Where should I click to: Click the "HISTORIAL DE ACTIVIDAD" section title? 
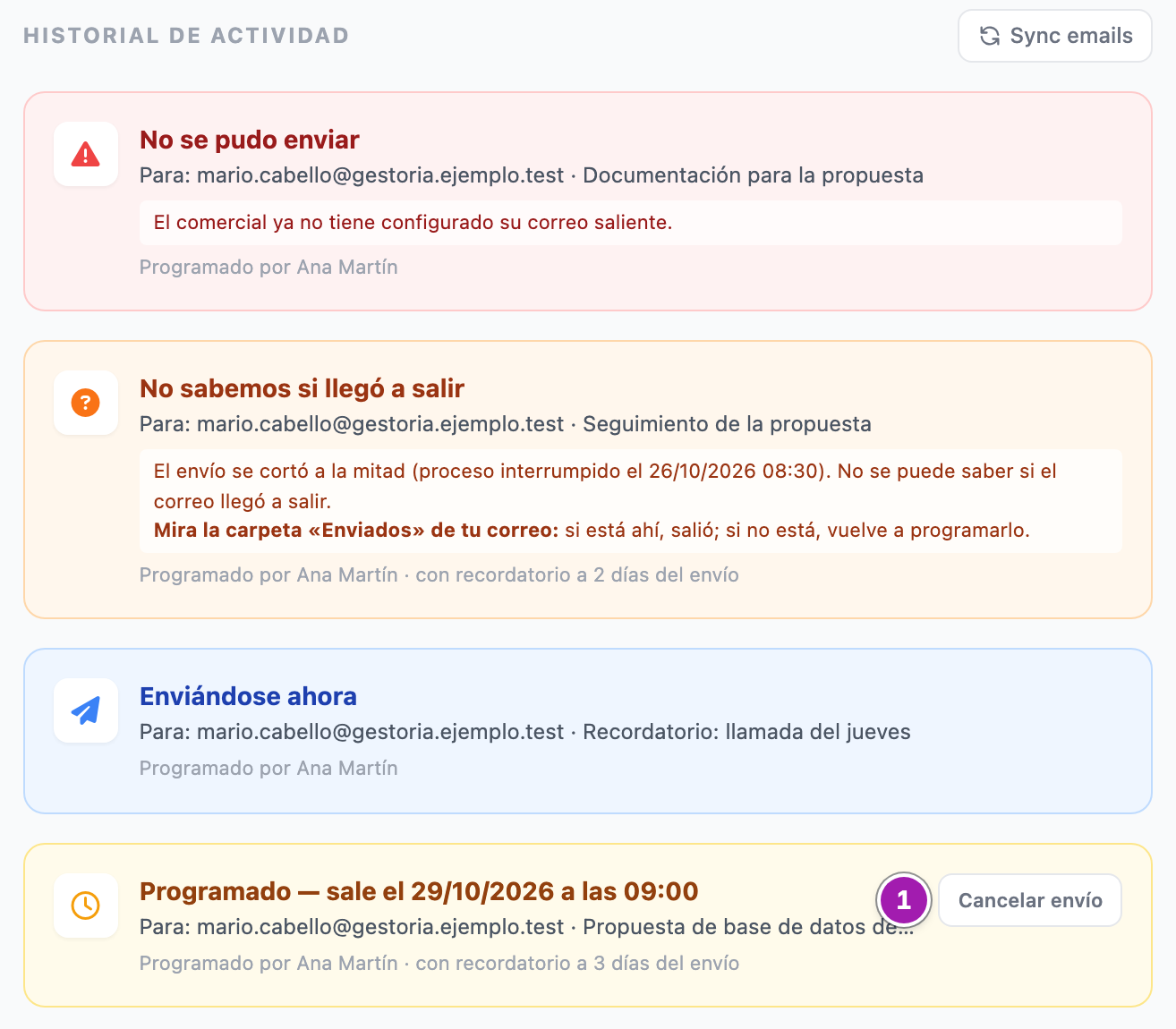tap(186, 36)
